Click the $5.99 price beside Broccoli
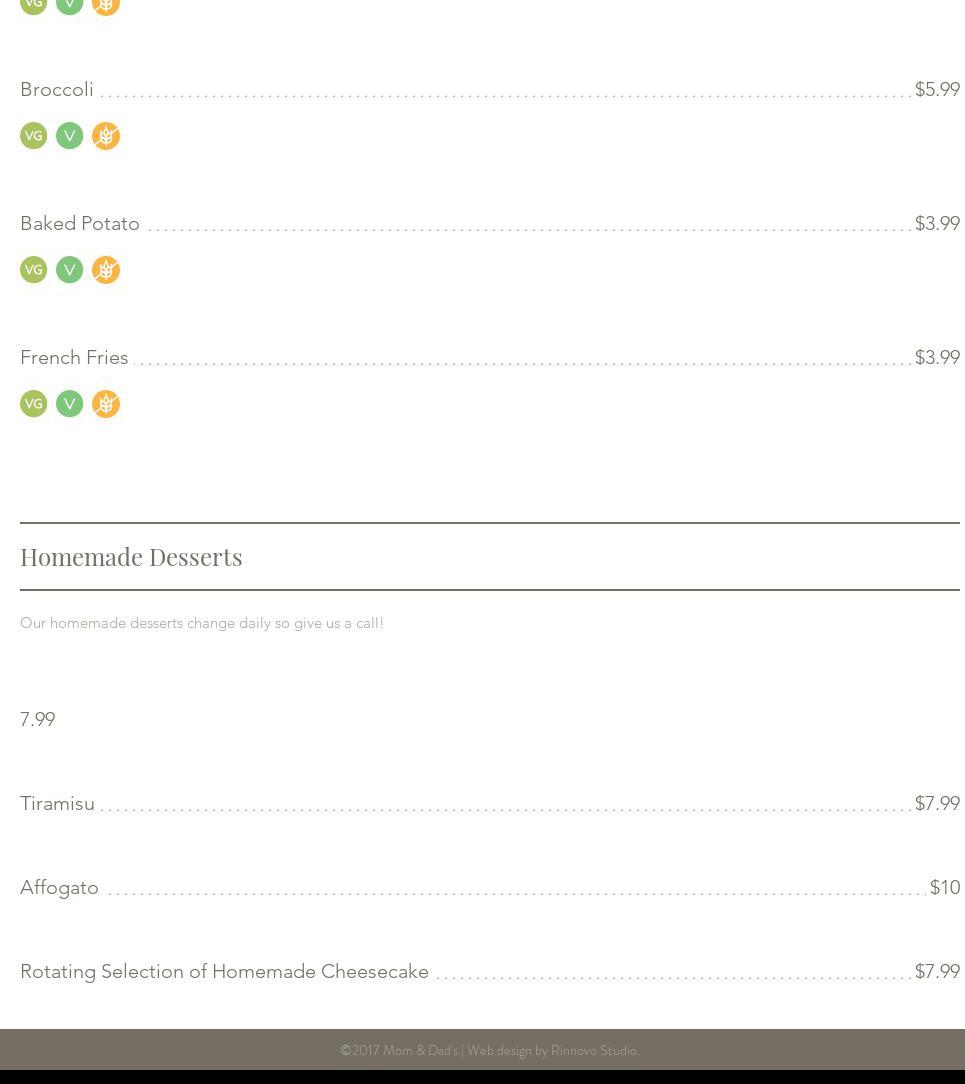Image resolution: width=965 pixels, height=1084 pixels. (x=937, y=89)
